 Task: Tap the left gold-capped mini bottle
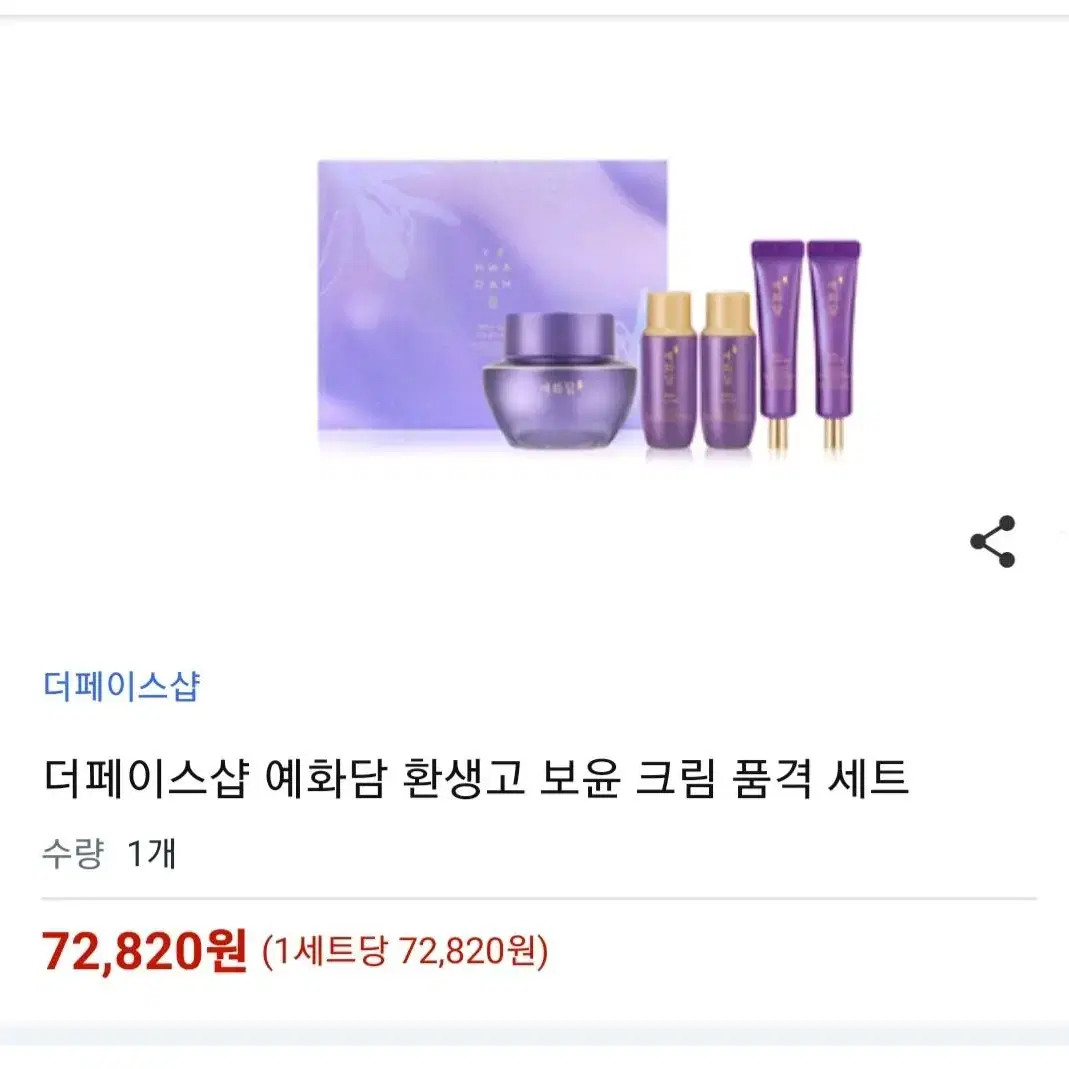point(669,370)
